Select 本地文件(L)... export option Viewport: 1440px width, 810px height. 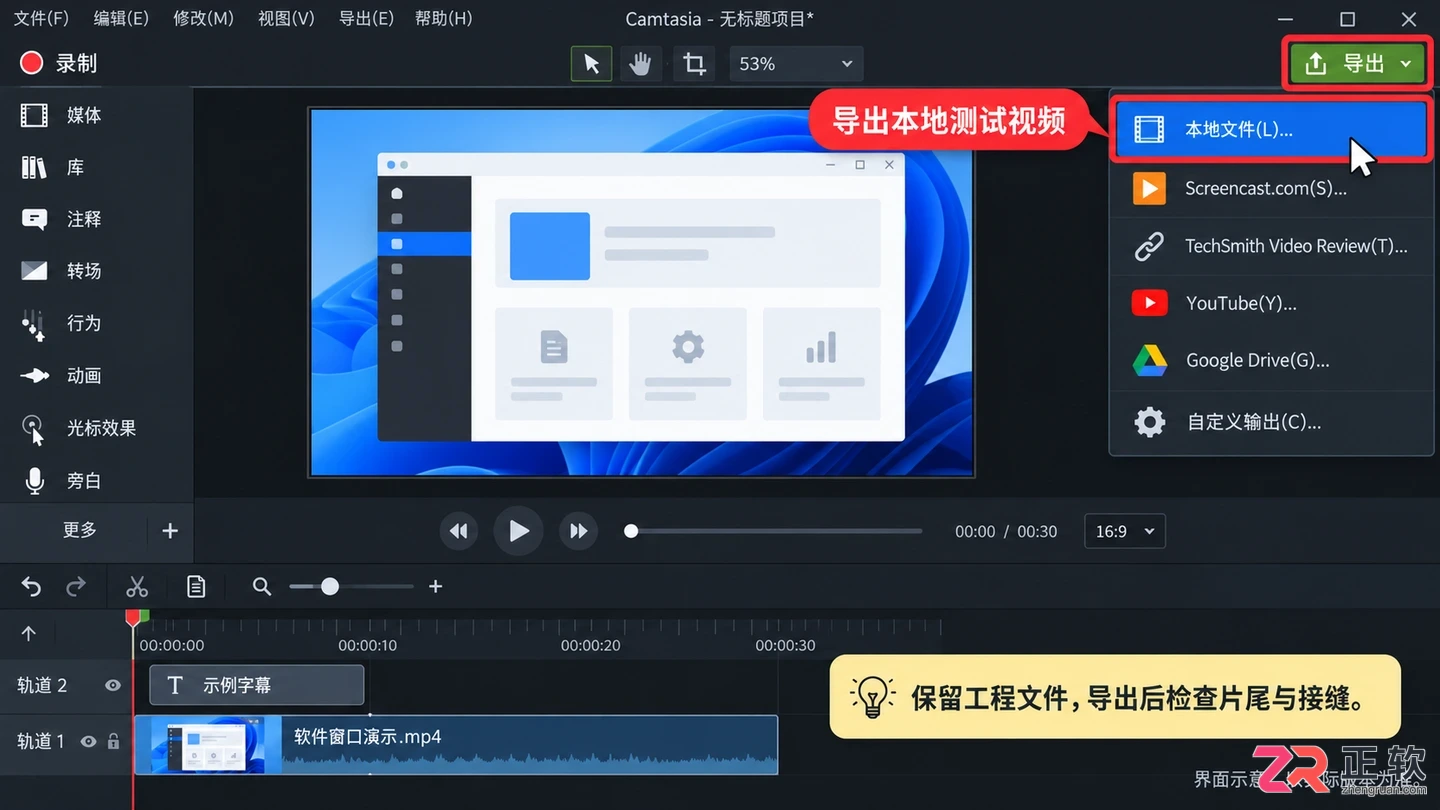(1271, 129)
